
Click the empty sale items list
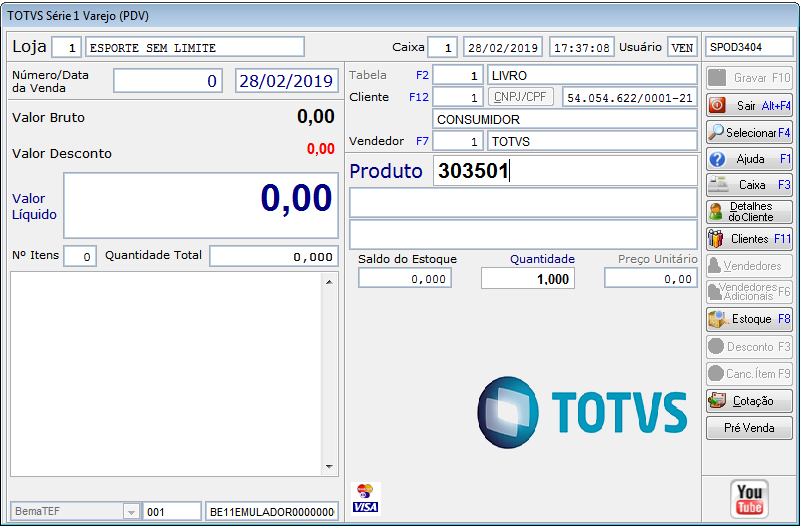167,374
